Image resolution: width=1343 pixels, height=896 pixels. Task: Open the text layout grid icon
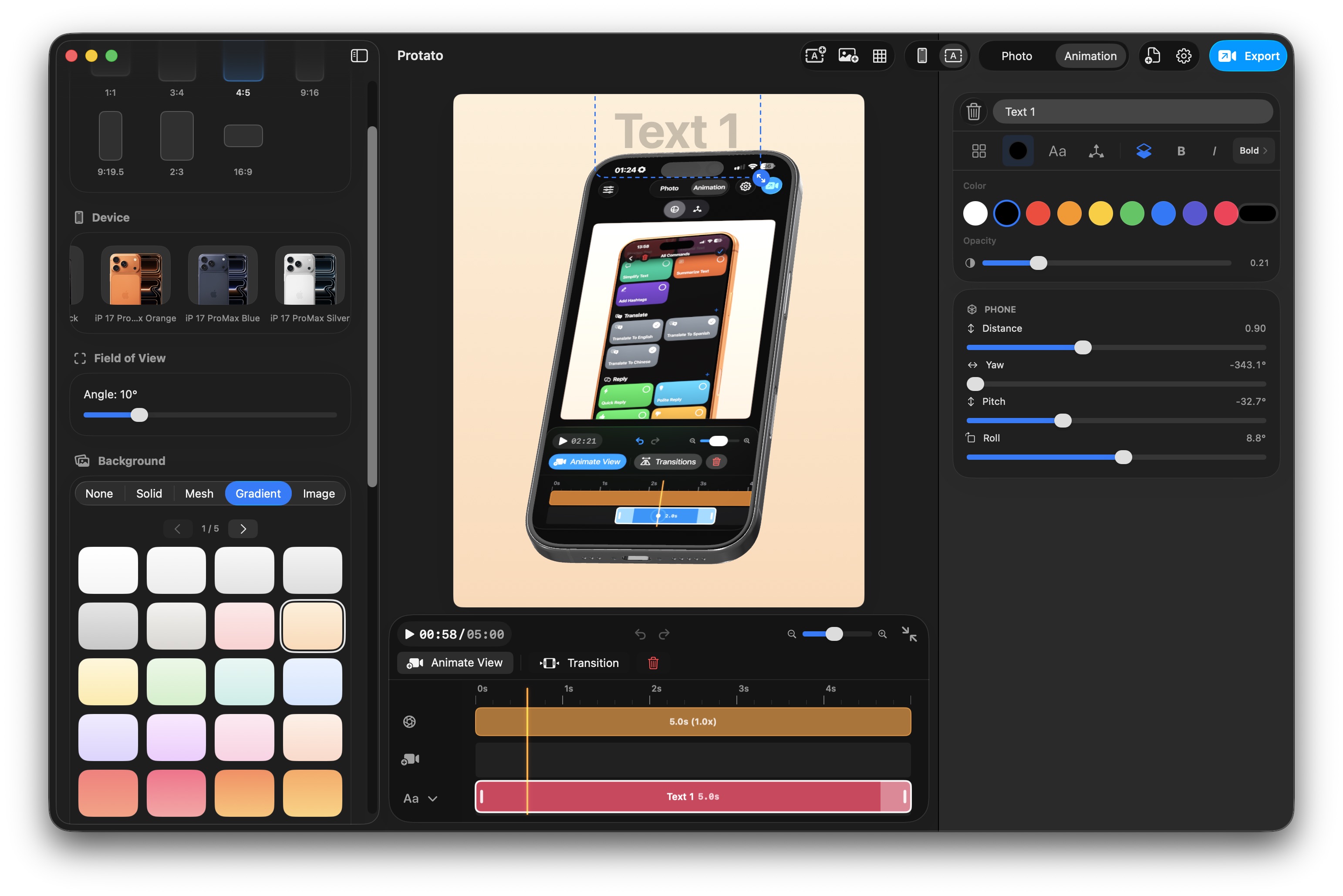coord(979,151)
